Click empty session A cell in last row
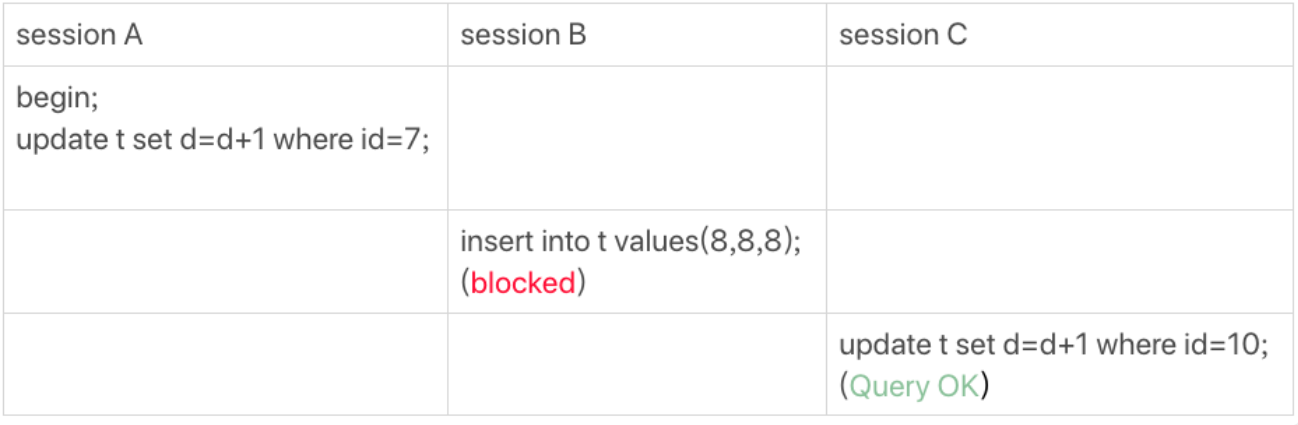Image resolution: width=1298 pixels, height=425 pixels. click(x=225, y=365)
